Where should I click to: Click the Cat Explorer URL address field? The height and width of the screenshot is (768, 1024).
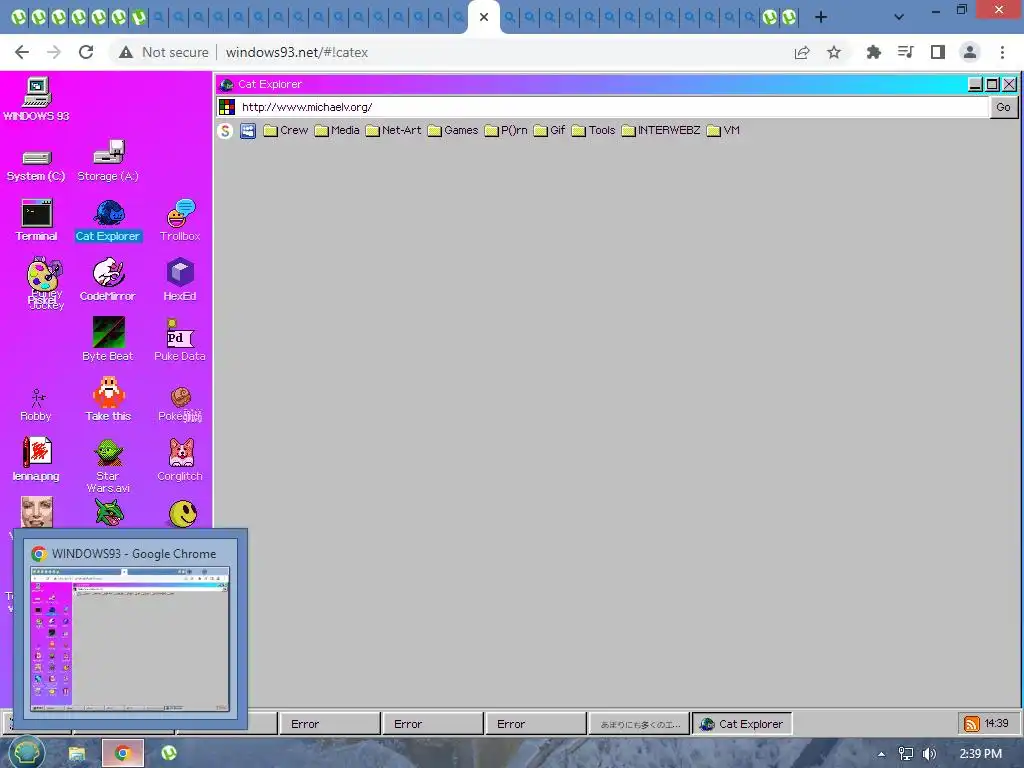(x=613, y=107)
